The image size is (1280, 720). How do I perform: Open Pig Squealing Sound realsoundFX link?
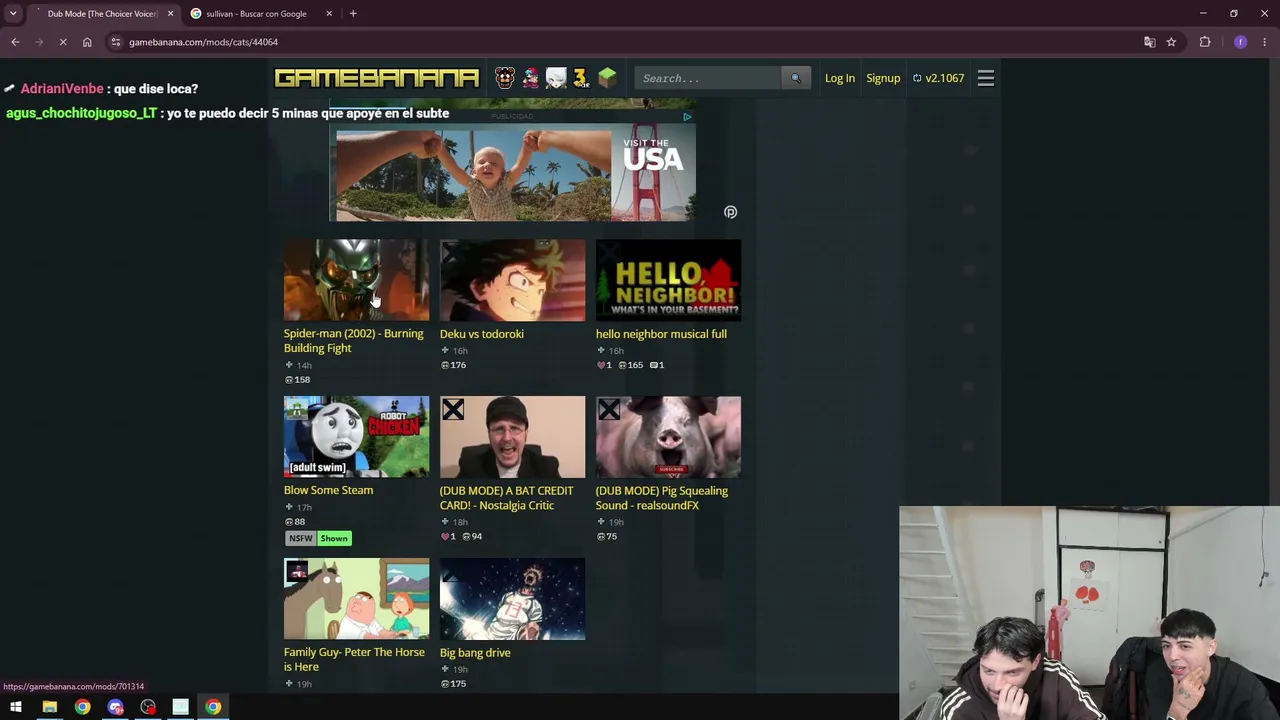[x=662, y=498]
